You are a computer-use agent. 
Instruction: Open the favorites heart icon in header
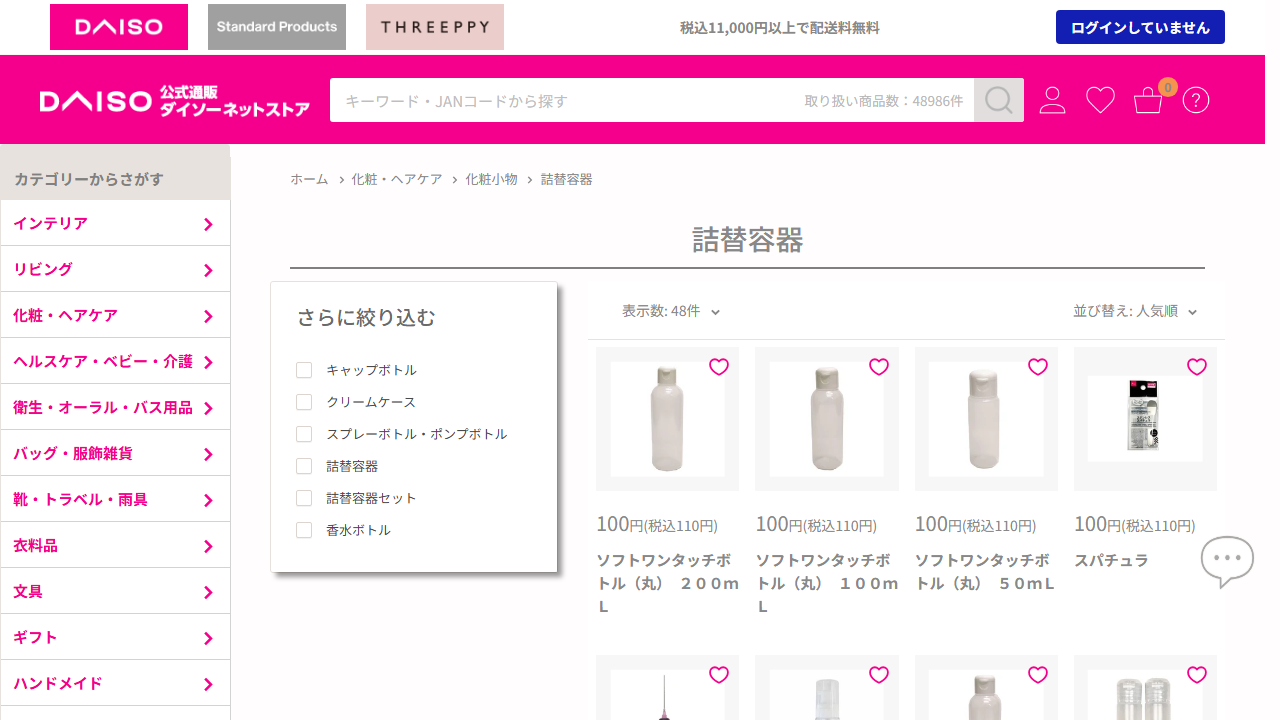coord(1100,100)
